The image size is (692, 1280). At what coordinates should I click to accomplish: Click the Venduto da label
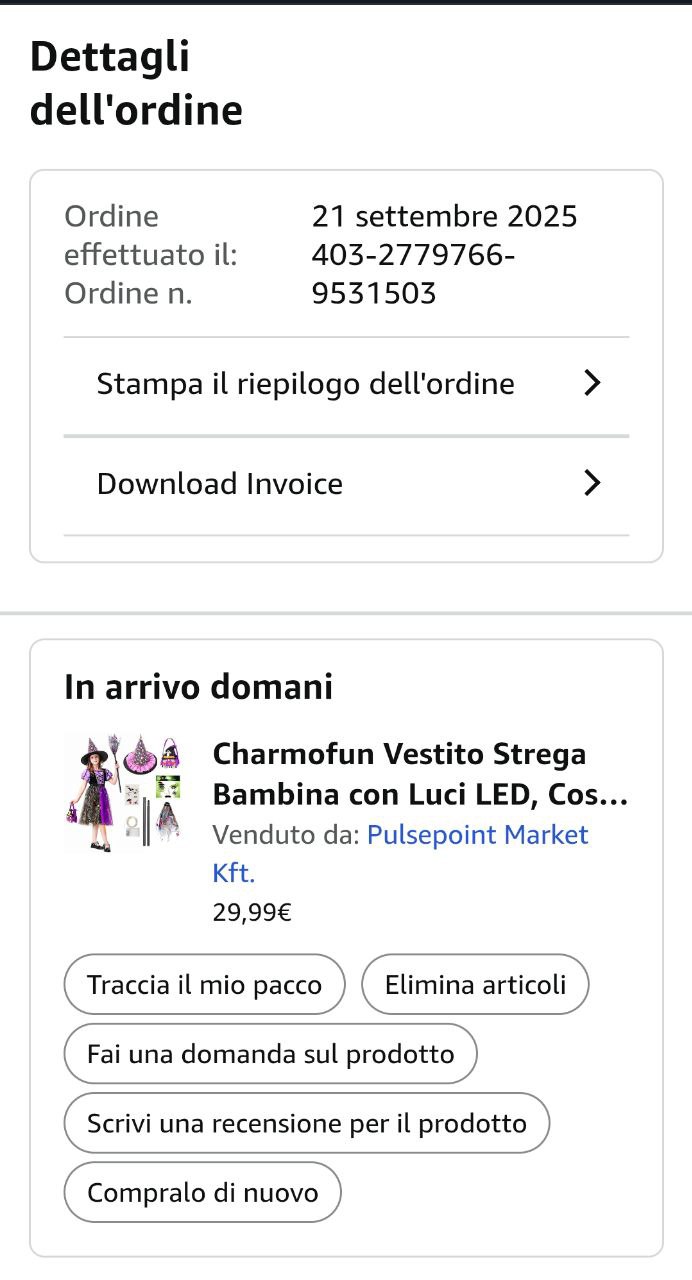286,835
